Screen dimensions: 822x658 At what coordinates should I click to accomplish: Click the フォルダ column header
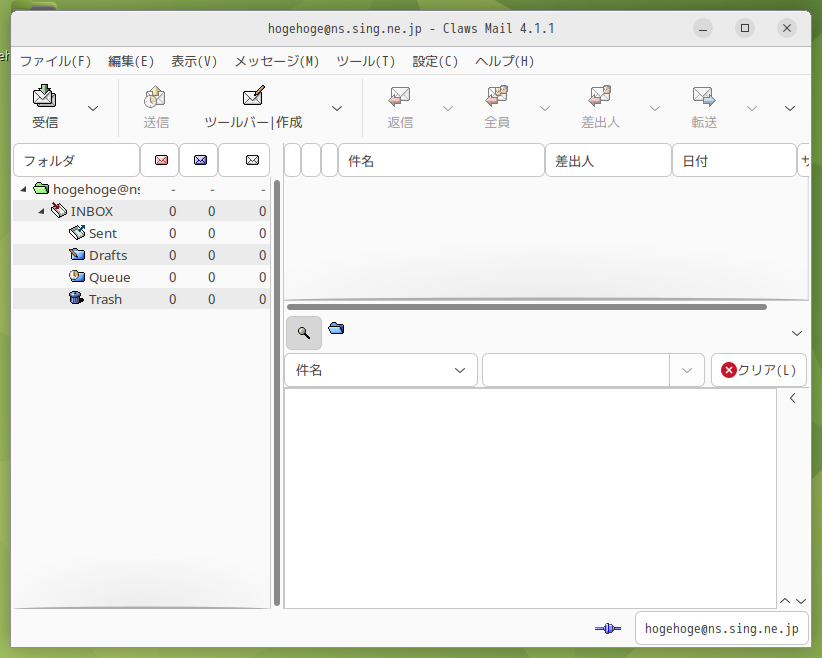[77, 160]
